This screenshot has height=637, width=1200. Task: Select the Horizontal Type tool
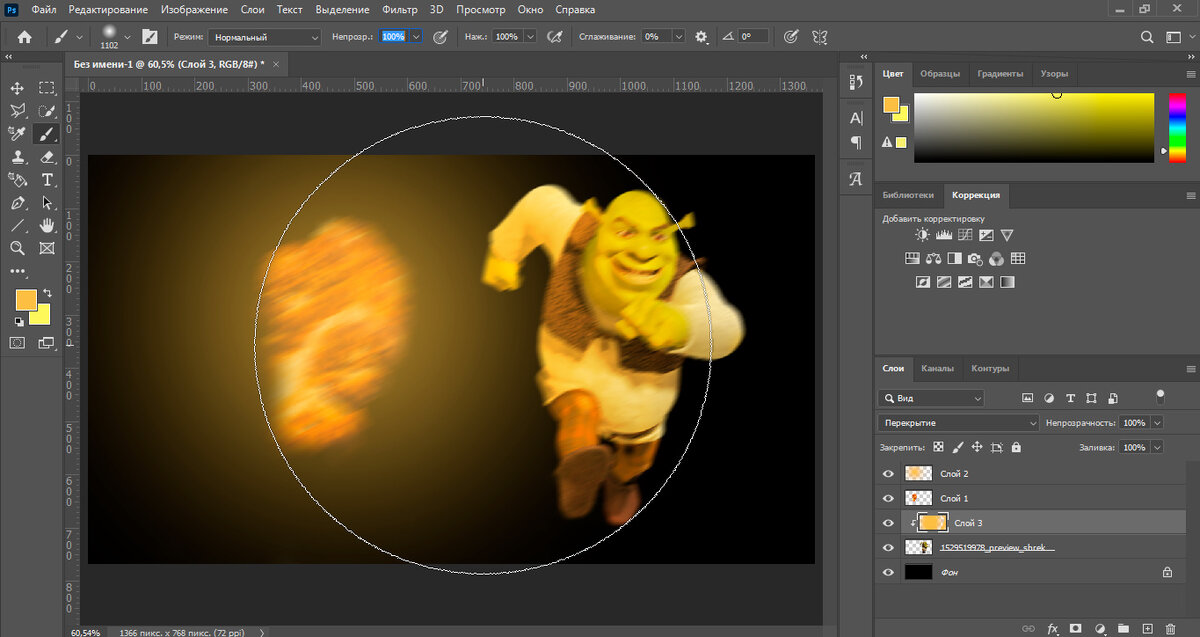[x=46, y=180]
